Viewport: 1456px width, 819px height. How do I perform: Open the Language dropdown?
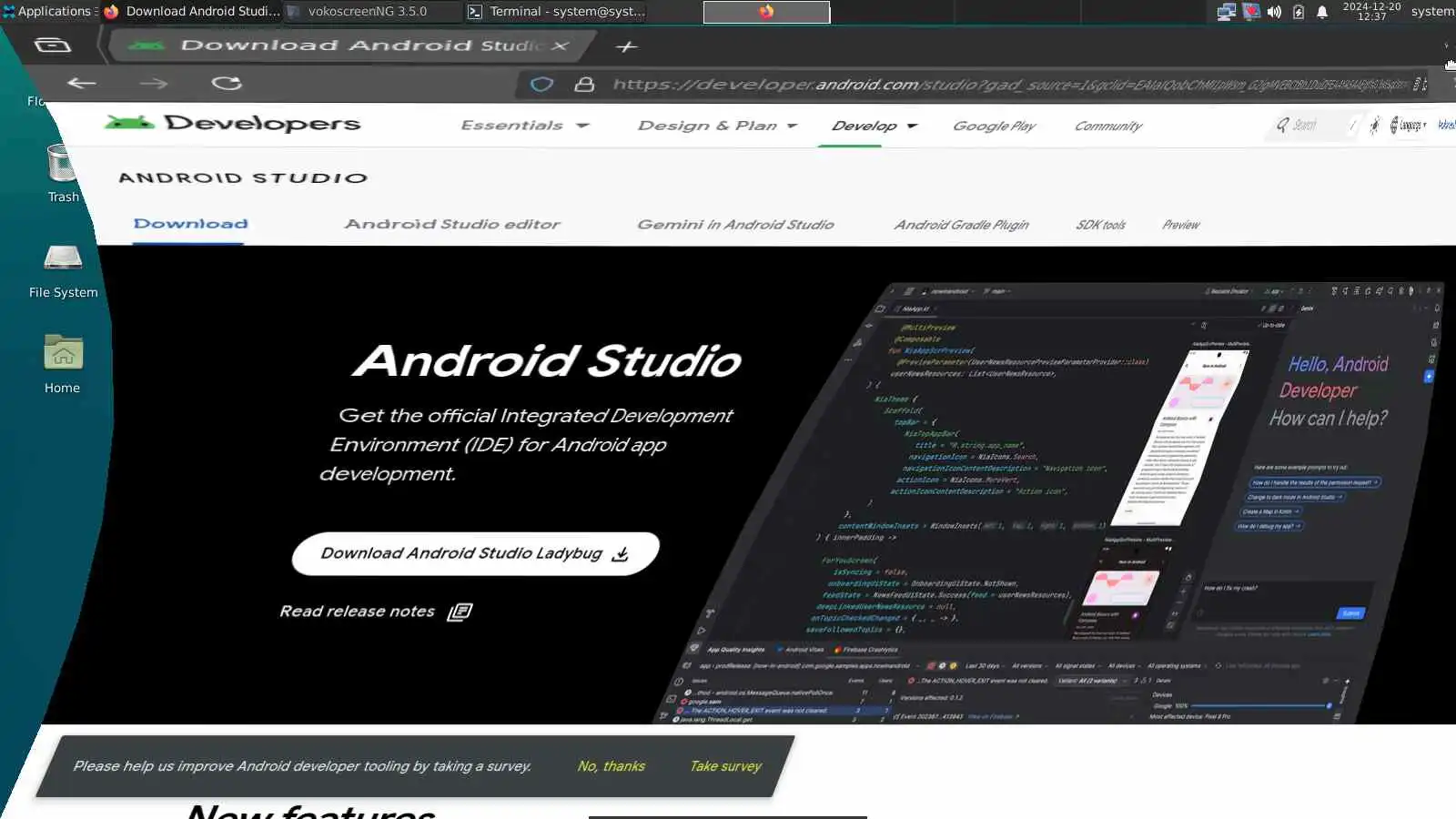pos(1409,126)
